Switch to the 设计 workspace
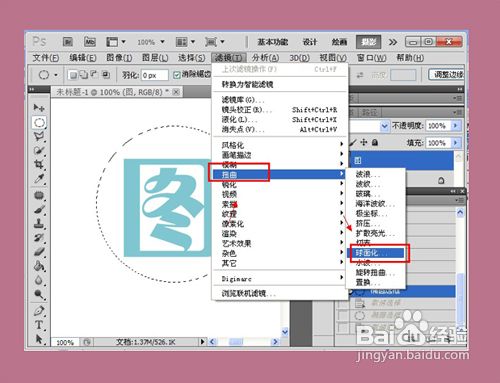The width and height of the screenshot is (500, 383). [x=310, y=42]
